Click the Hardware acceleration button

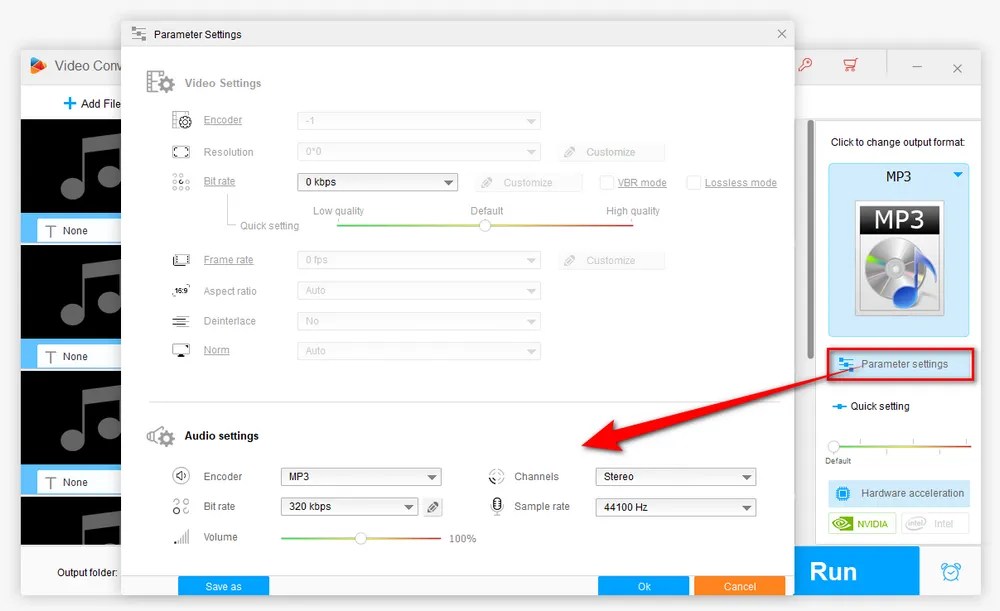(899, 493)
